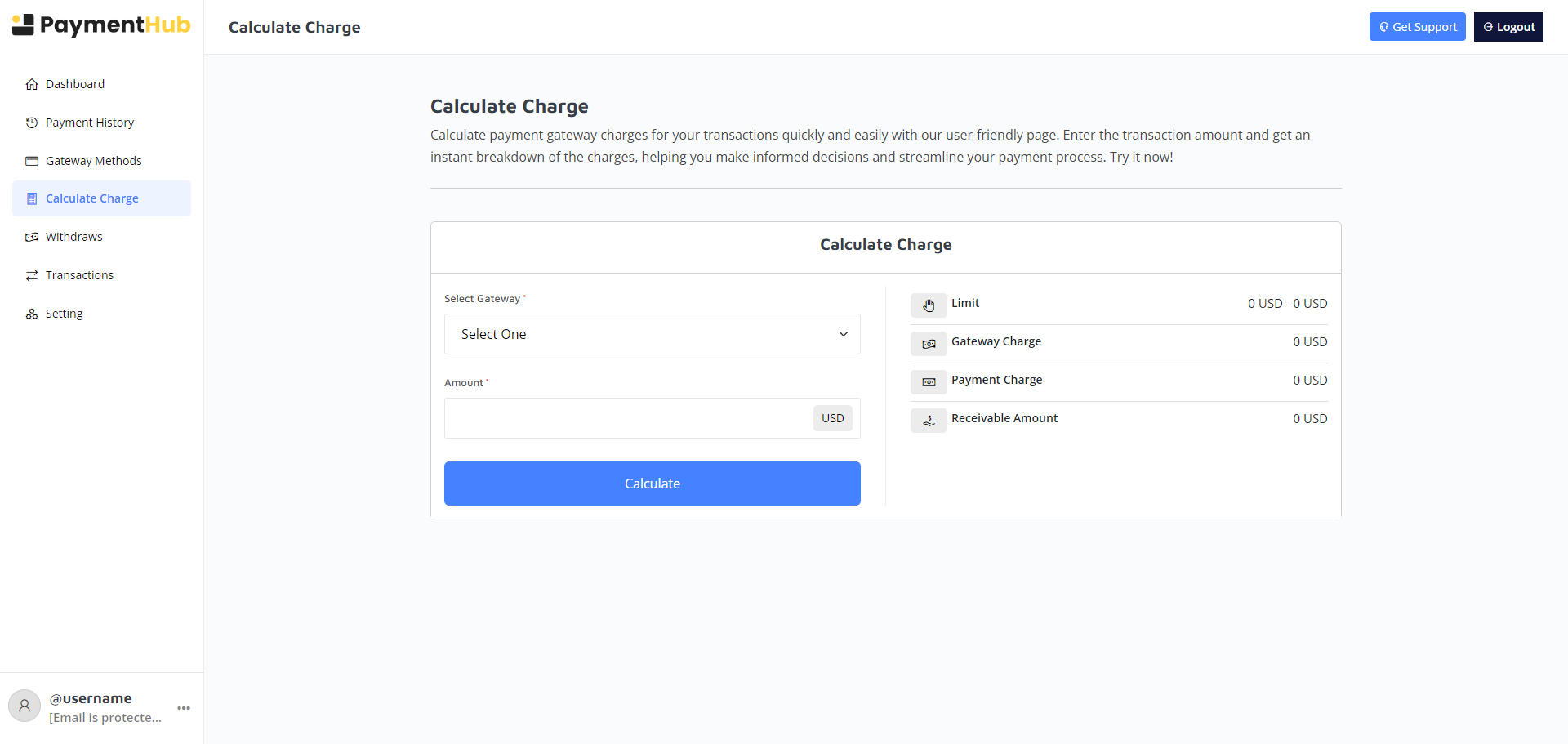The image size is (1568, 744).
Task: Click the Withdraws cash icon
Action: [31, 236]
